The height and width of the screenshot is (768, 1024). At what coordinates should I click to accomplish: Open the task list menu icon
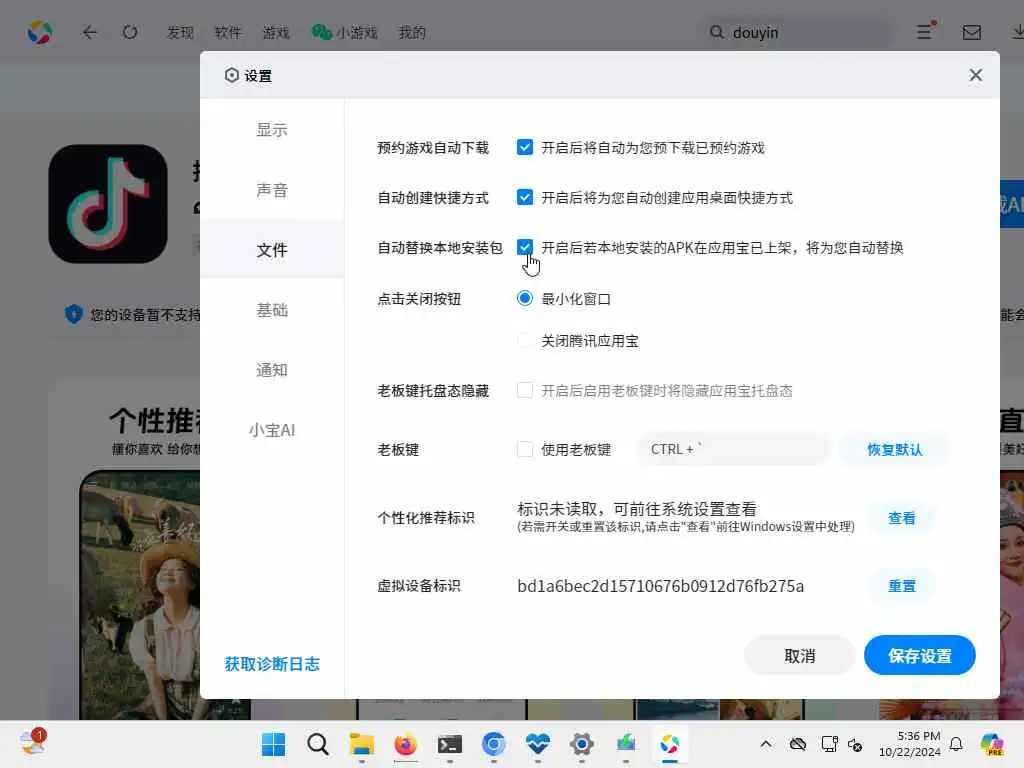pos(925,31)
